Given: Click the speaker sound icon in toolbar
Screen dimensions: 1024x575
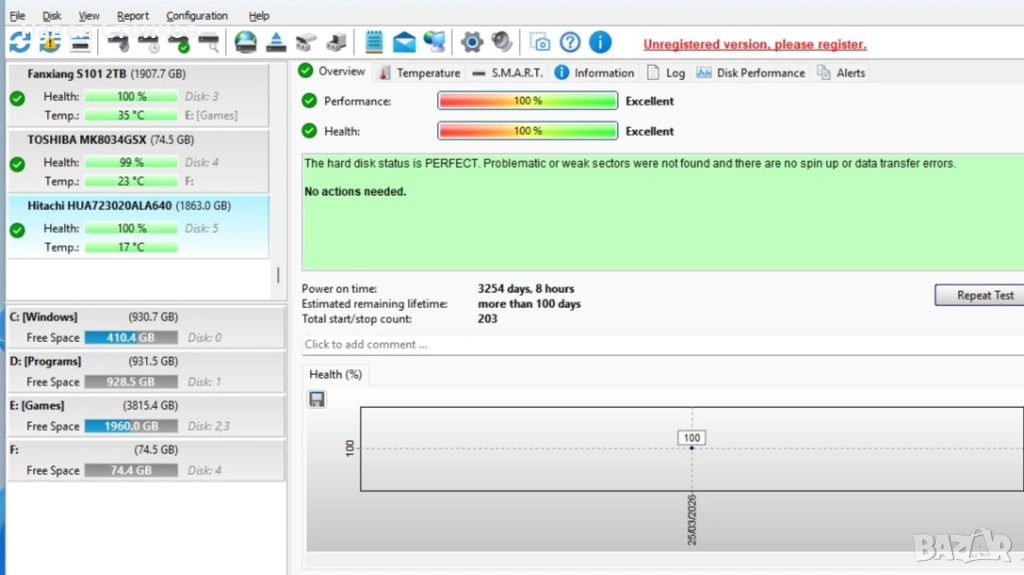Looking at the screenshot, I should coord(502,42).
